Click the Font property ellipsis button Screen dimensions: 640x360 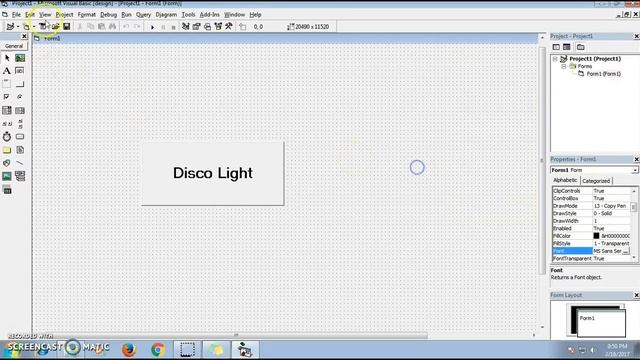pos(626,251)
